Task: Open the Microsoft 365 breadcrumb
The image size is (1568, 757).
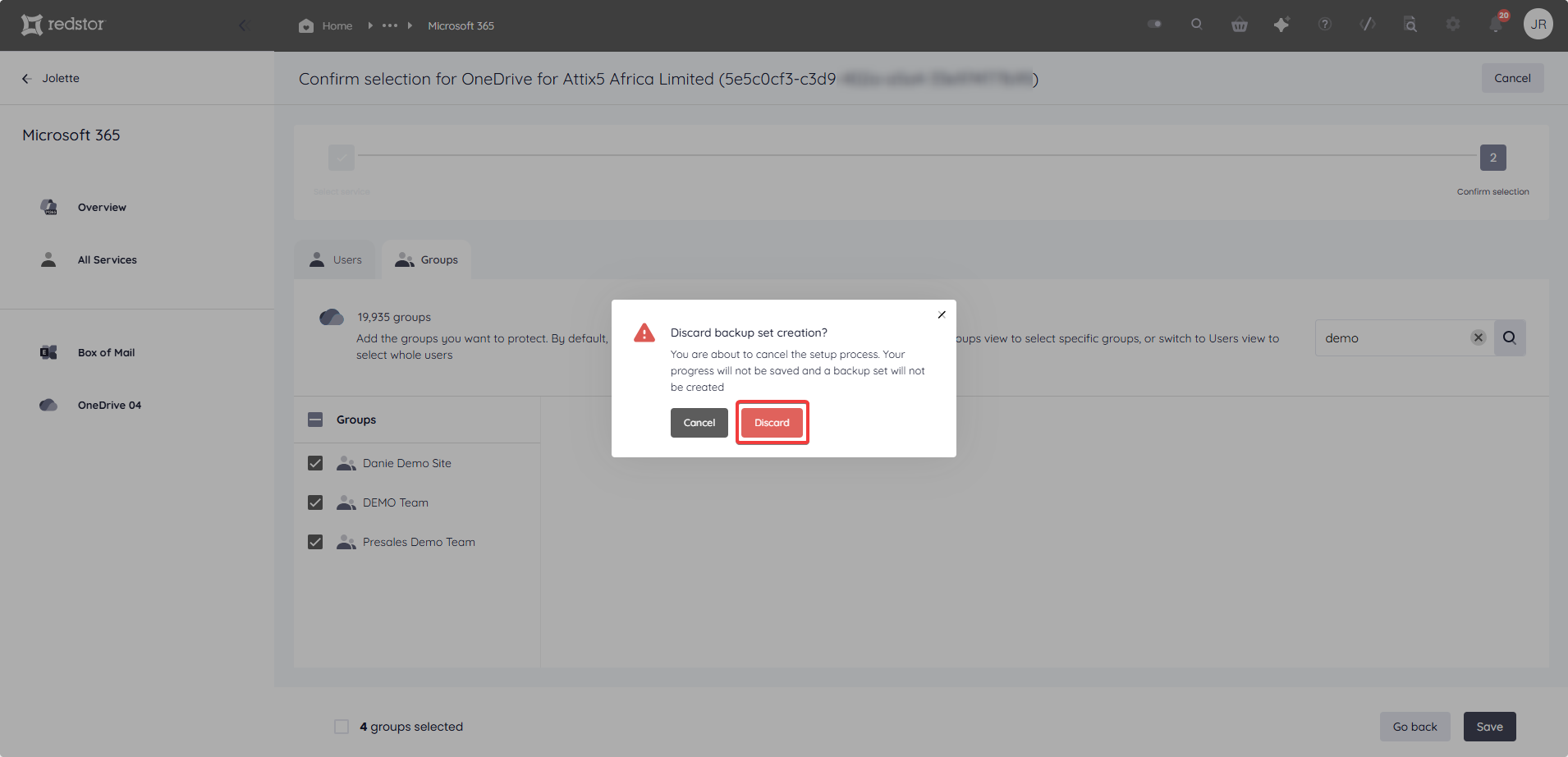Action: click(461, 25)
